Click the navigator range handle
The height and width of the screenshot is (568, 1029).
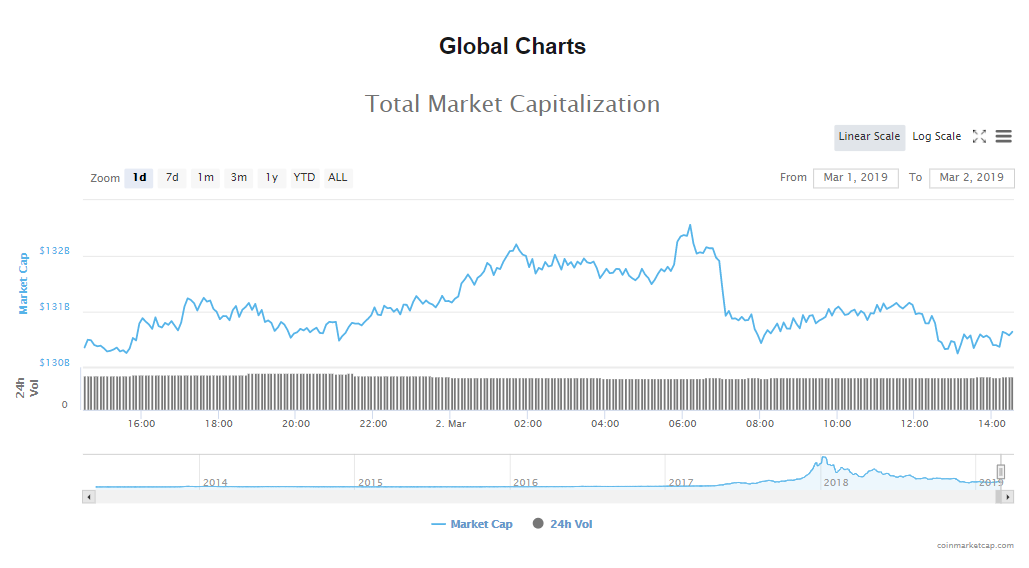click(x=1000, y=471)
